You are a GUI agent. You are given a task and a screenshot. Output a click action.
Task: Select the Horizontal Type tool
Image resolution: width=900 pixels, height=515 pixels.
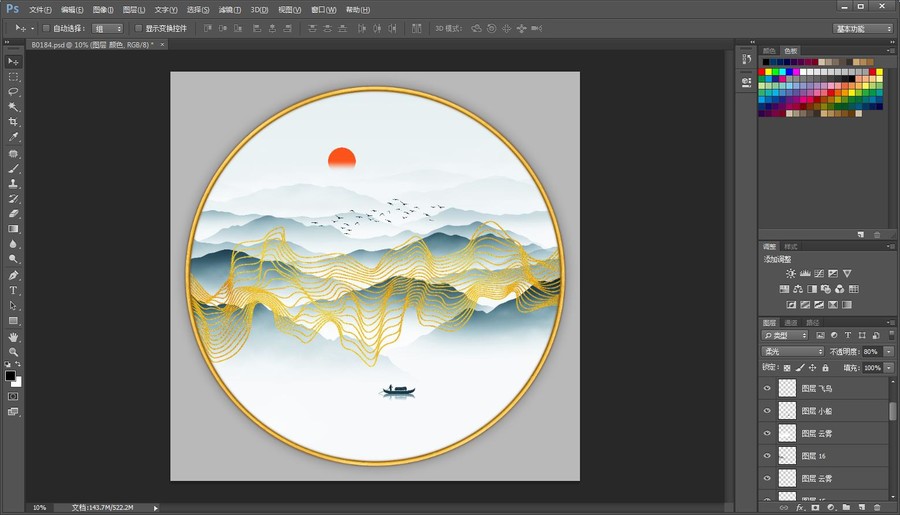13,291
